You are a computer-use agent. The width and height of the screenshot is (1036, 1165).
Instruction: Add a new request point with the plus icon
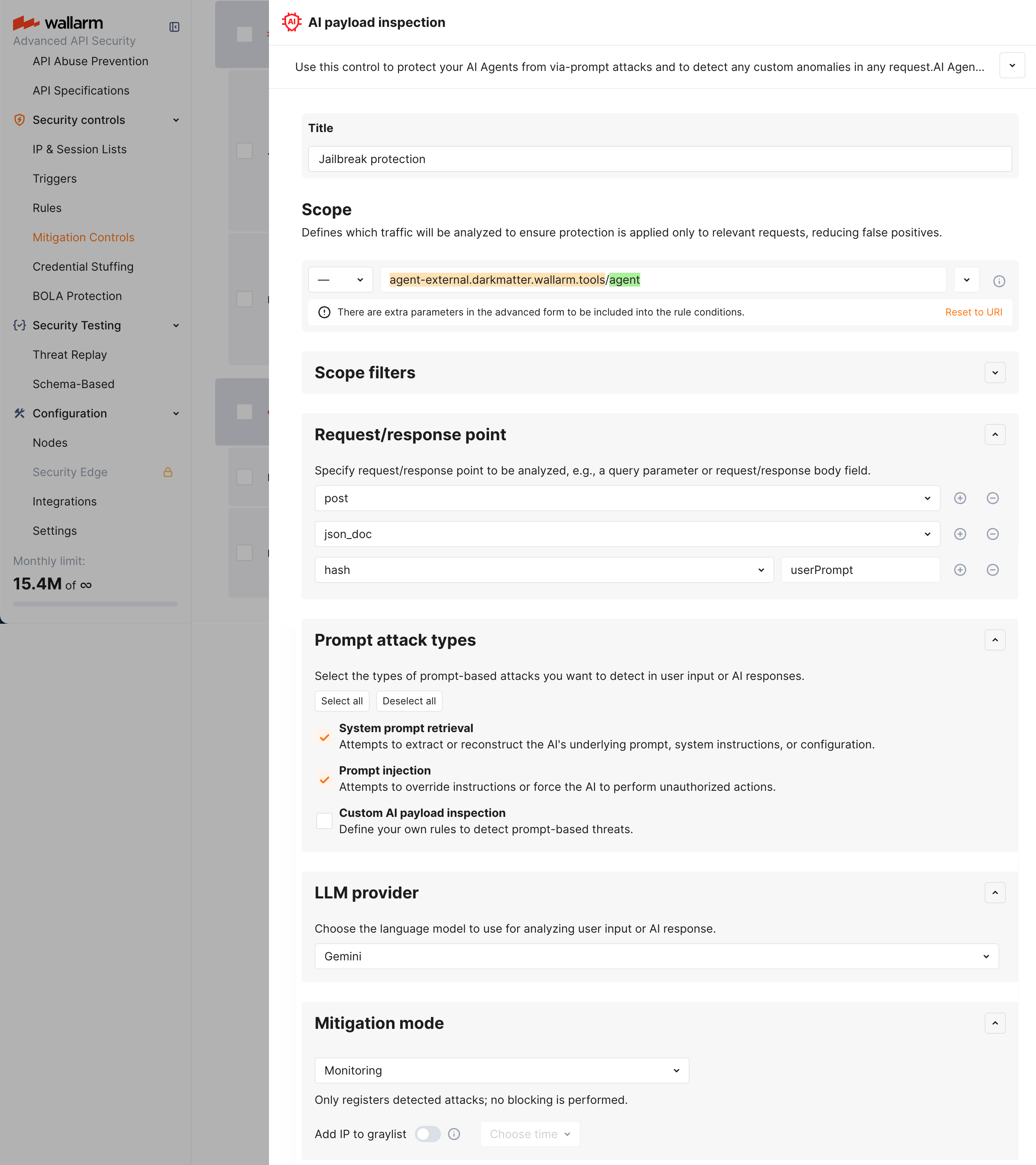[x=960, y=498]
